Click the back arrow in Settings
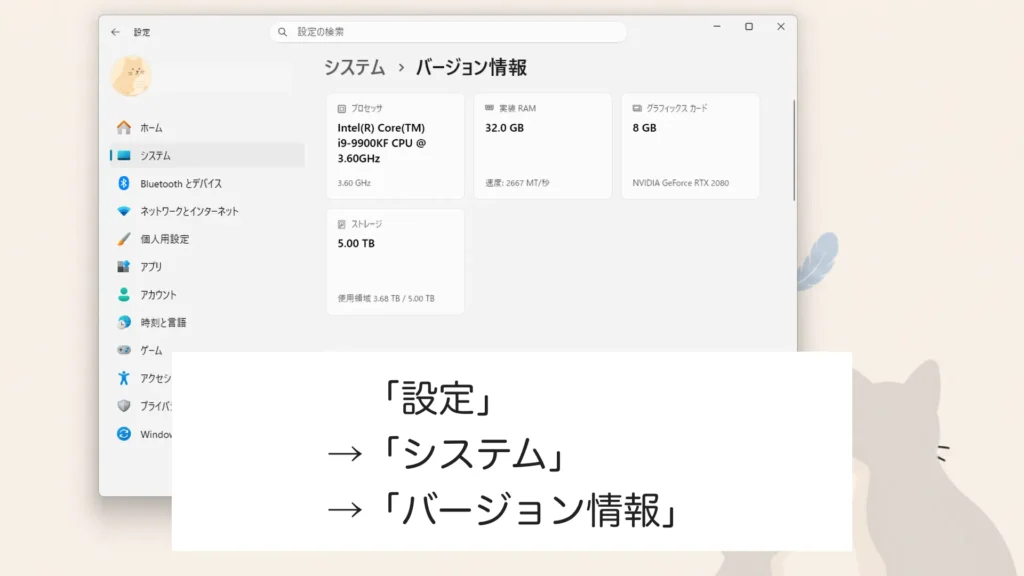Viewport: 1024px width, 576px height. point(115,32)
